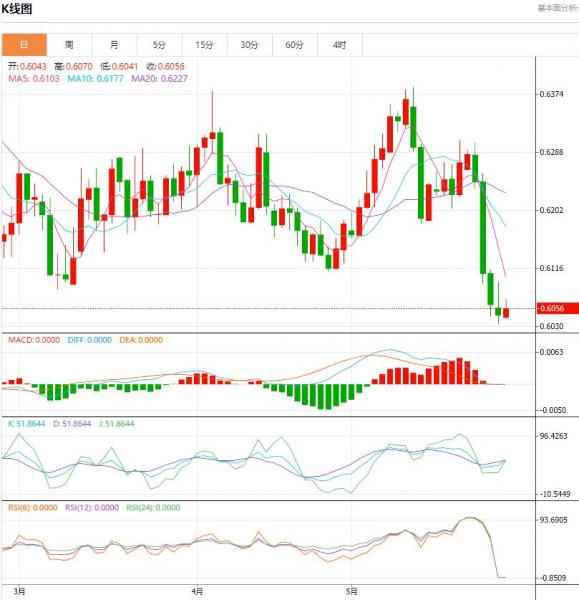
Task: Open the 30分 interval tab
Action: coord(250,45)
